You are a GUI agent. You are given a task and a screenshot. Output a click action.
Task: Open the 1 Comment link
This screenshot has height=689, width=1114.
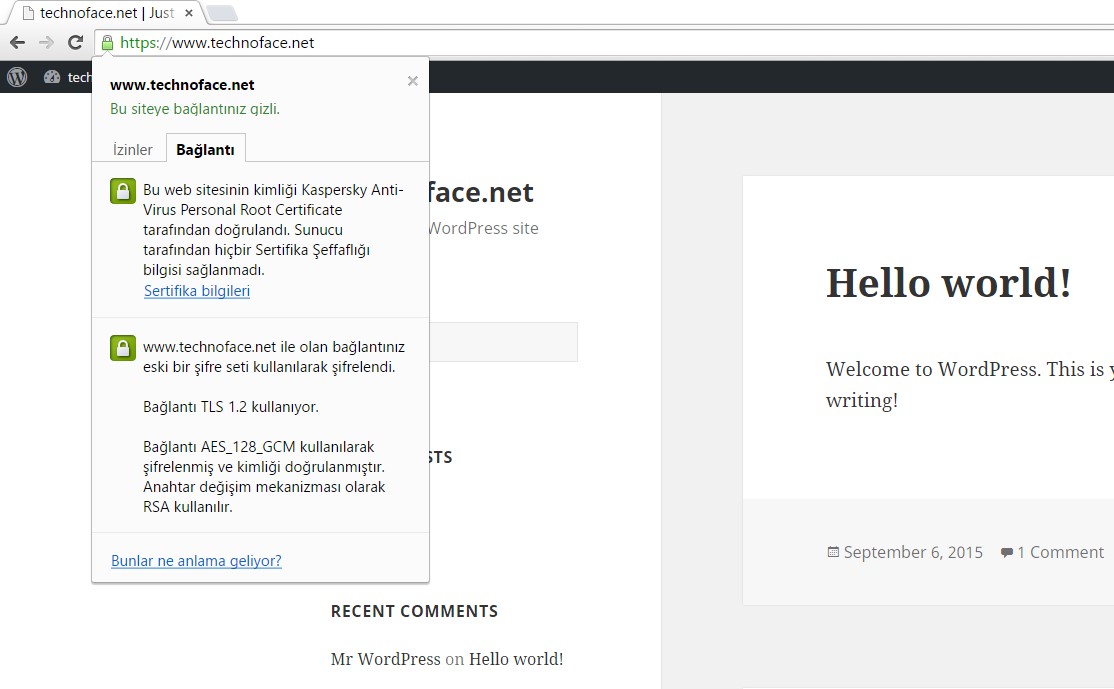(1060, 552)
